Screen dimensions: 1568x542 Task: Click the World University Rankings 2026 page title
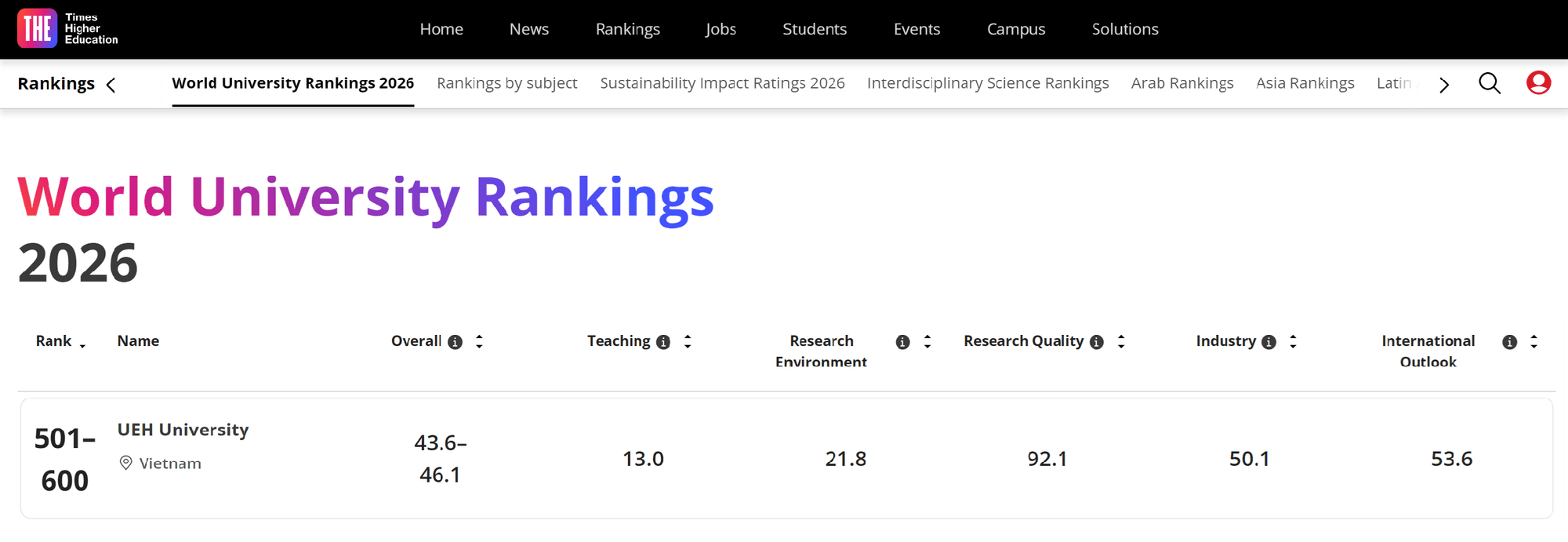[366, 229]
